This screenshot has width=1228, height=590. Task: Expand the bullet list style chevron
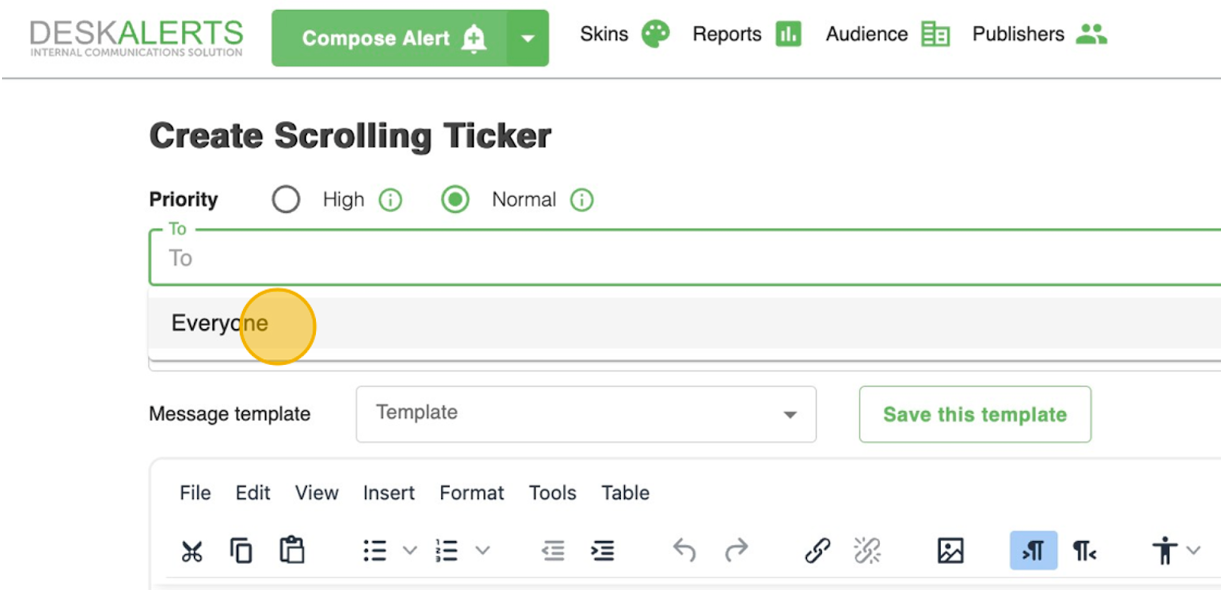pos(409,550)
